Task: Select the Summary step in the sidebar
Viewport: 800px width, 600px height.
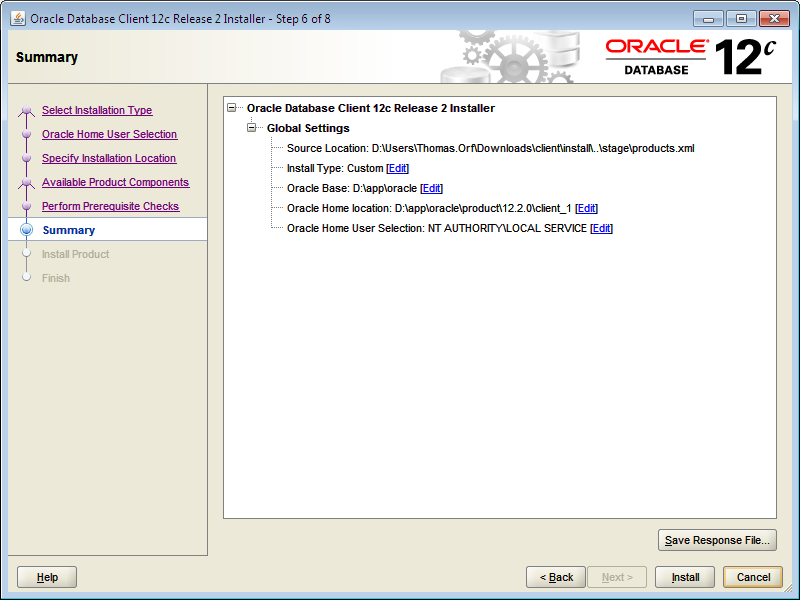Action: (x=68, y=230)
